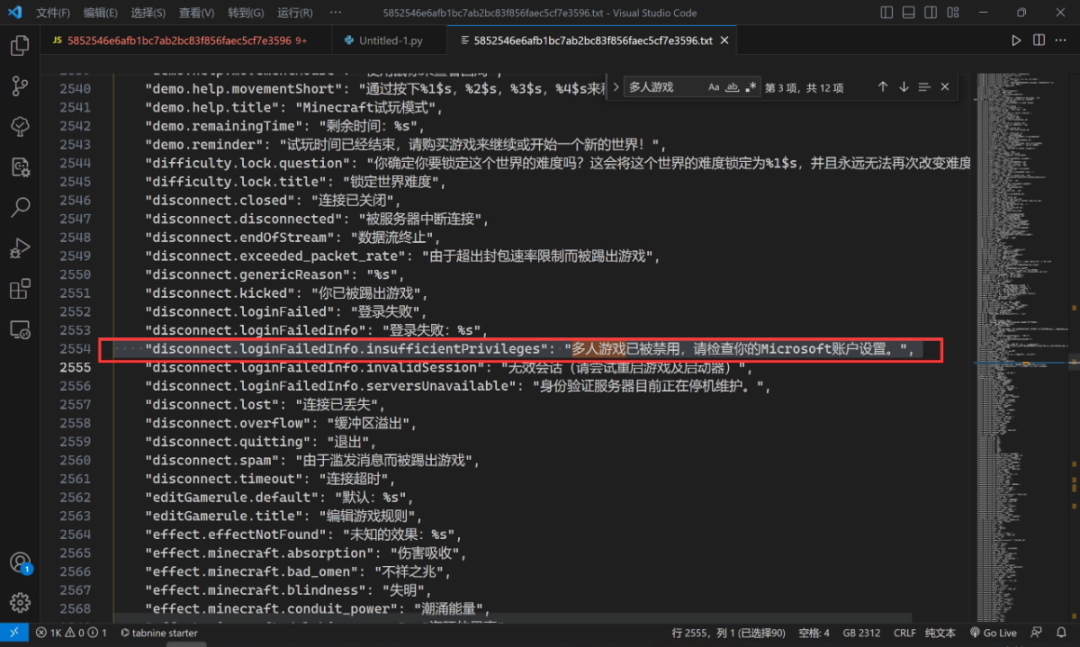Change file encoding GB 2312
The height and width of the screenshot is (647, 1080).
pyautogui.click(x=861, y=633)
